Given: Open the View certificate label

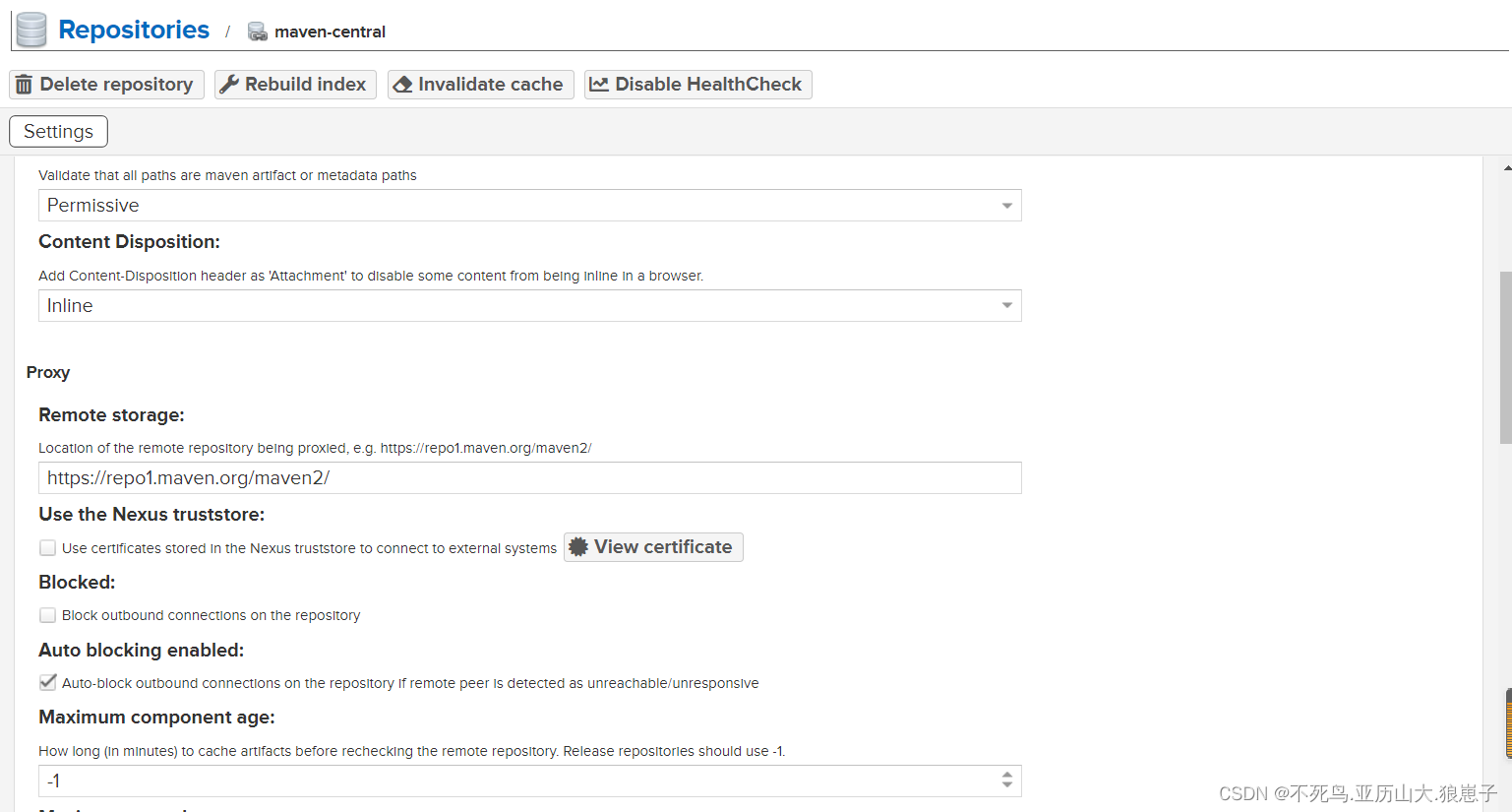Looking at the screenshot, I should point(663,547).
